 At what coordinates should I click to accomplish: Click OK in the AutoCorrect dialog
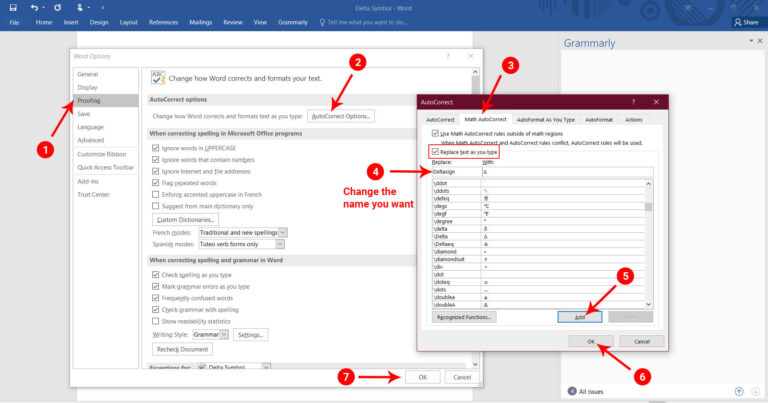tap(591, 341)
